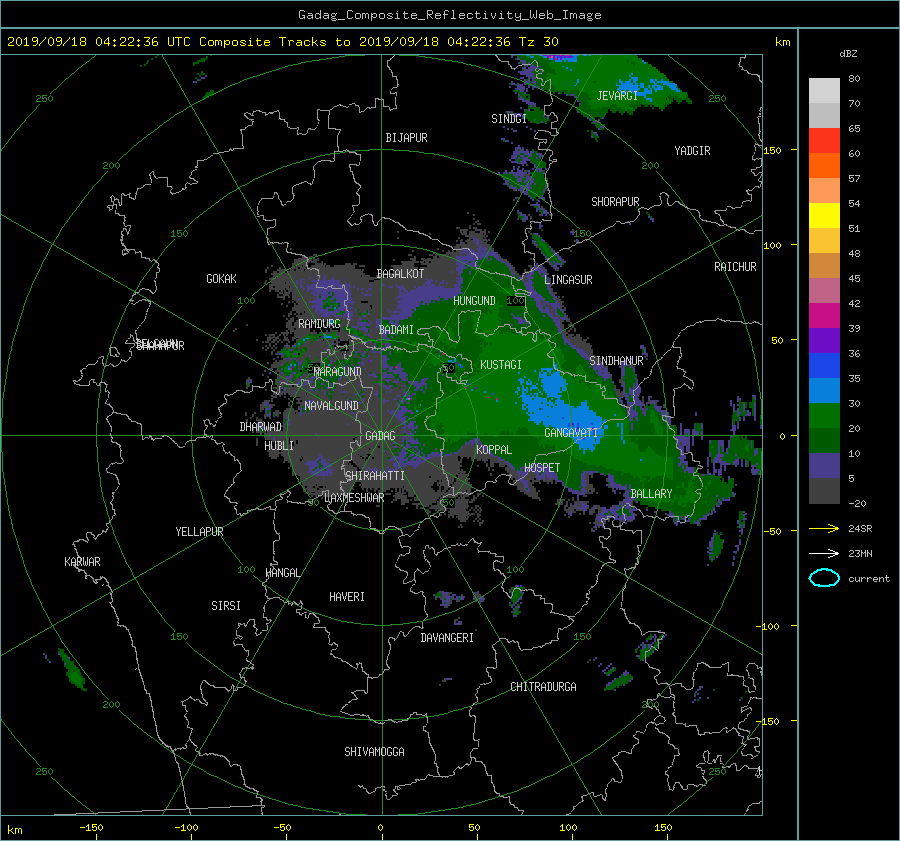Click the HAVERI city label
The height and width of the screenshot is (841, 900).
pyautogui.click(x=347, y=597)
